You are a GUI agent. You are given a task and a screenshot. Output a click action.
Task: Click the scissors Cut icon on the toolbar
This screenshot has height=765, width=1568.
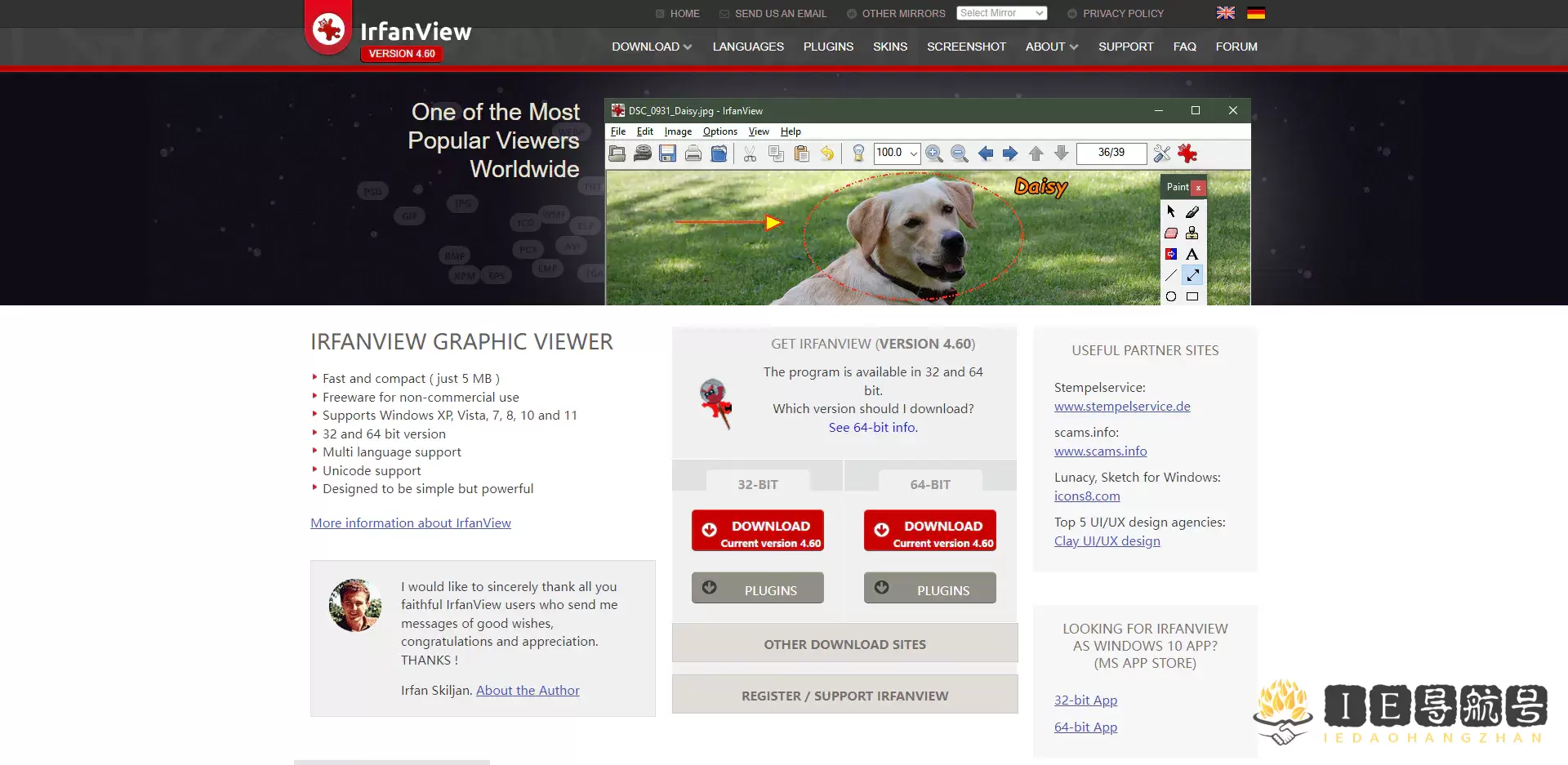(750, 153)
